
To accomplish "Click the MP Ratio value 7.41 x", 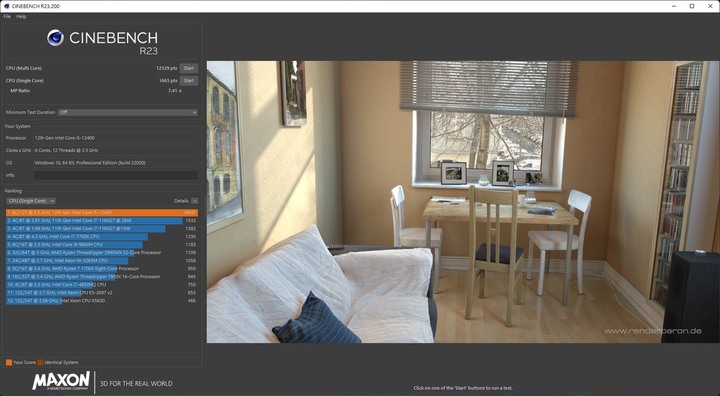I will tap(175, 91).
